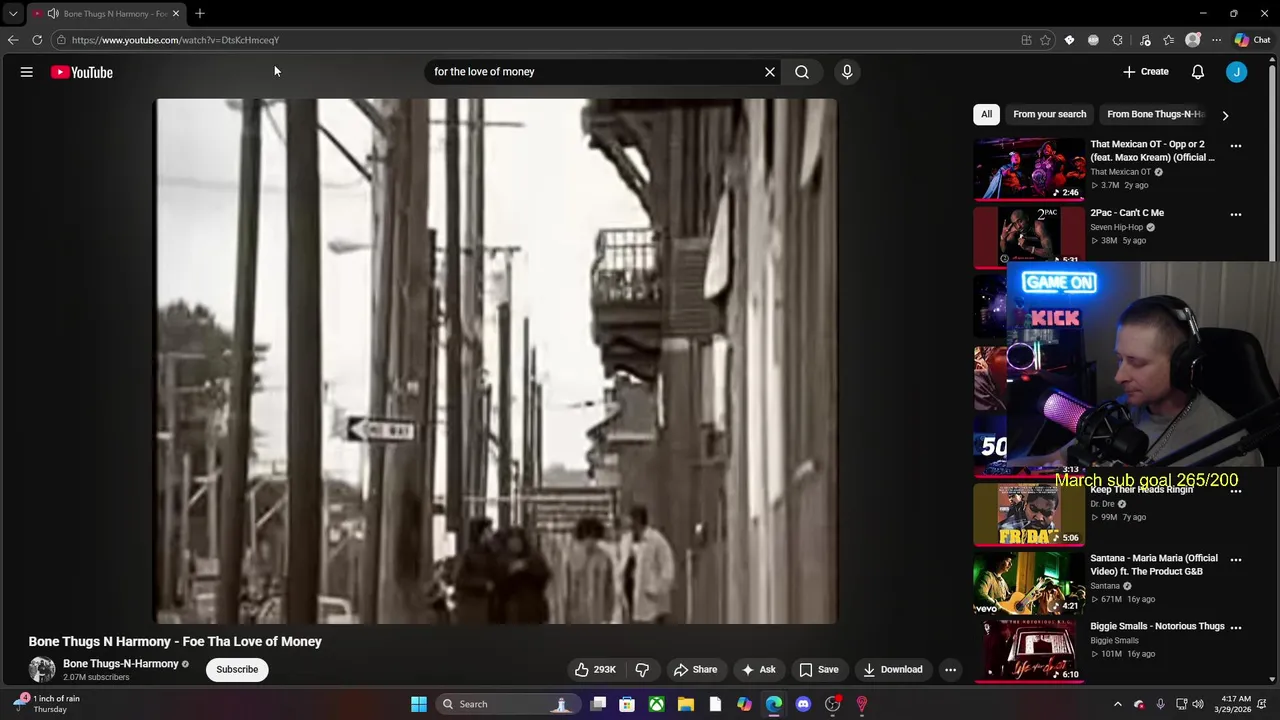The image size is (1280, 720).
Task: Click the video player to pause
Action: click(x=495, y=361)
